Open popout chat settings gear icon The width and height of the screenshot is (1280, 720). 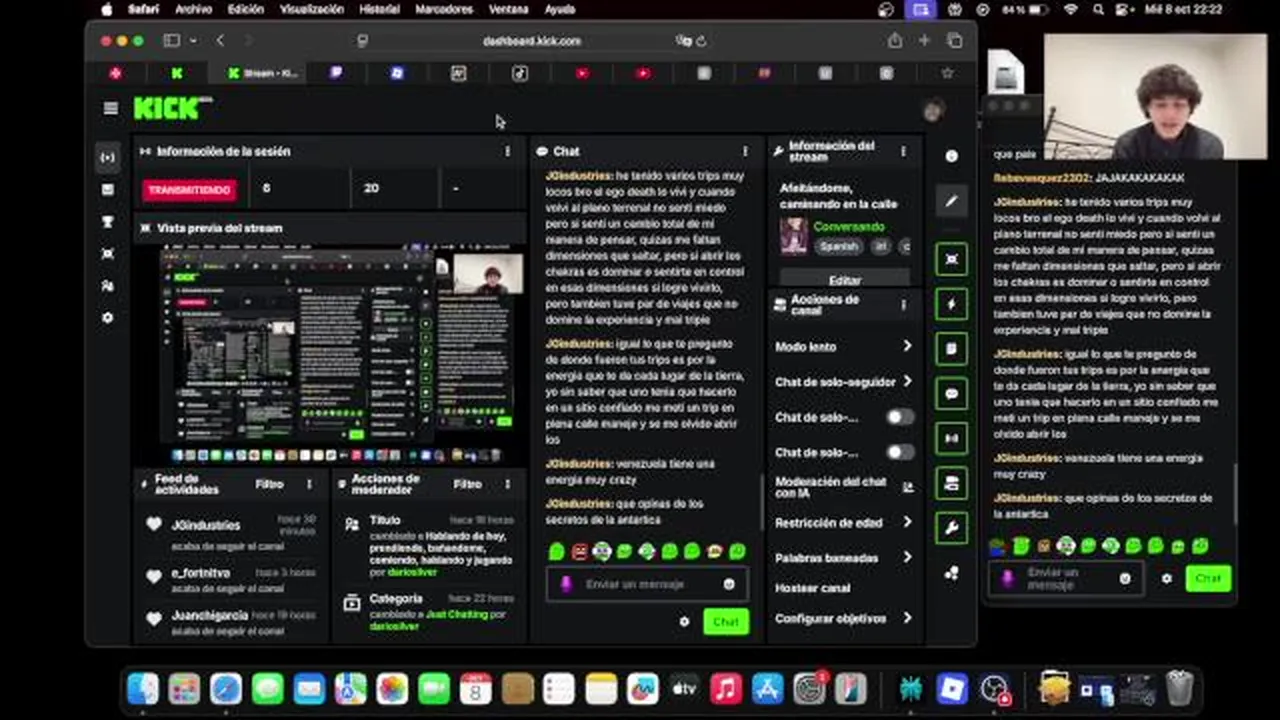click(x=1166, y=578)
